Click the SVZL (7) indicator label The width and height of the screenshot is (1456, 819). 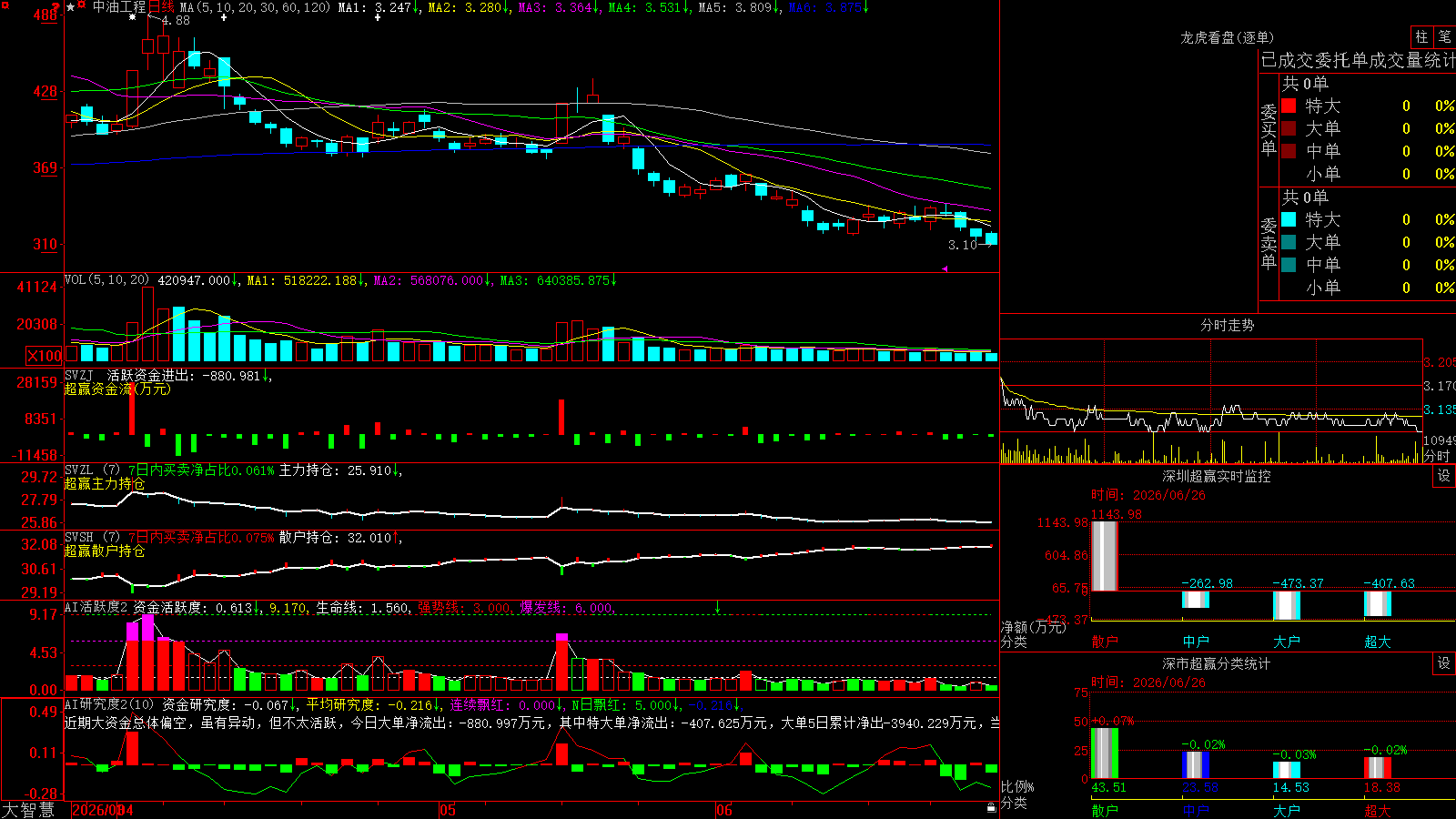click(92, 470)
